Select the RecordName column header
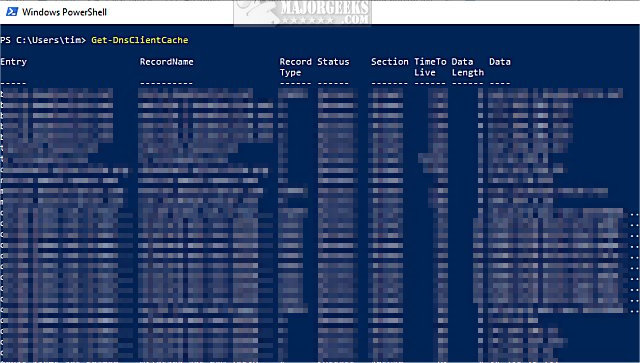This screenshot has height=363, width=640. click(167, 62)
